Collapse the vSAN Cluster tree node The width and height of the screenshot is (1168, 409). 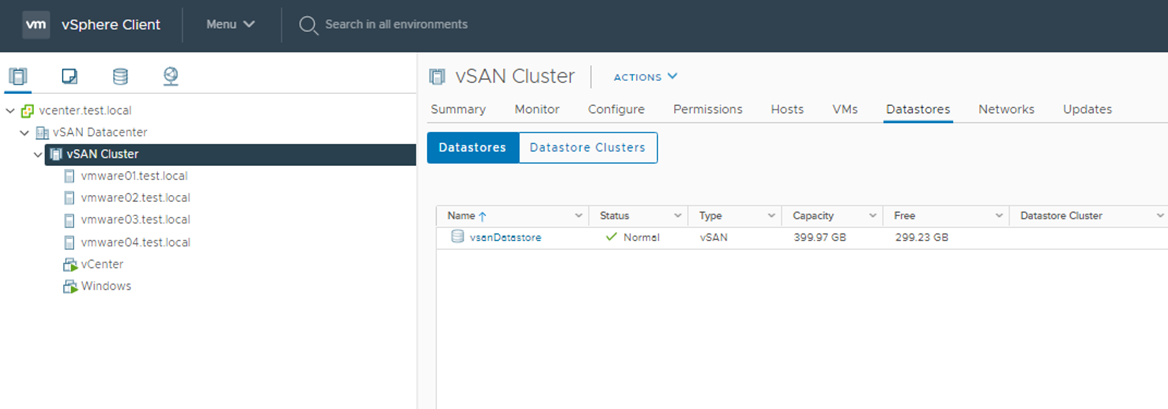(x=39, y=155)
